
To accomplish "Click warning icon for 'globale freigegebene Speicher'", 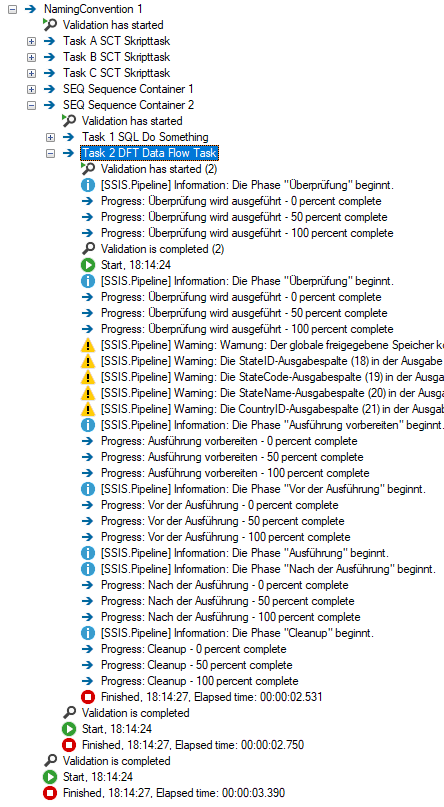I will 88,345.
